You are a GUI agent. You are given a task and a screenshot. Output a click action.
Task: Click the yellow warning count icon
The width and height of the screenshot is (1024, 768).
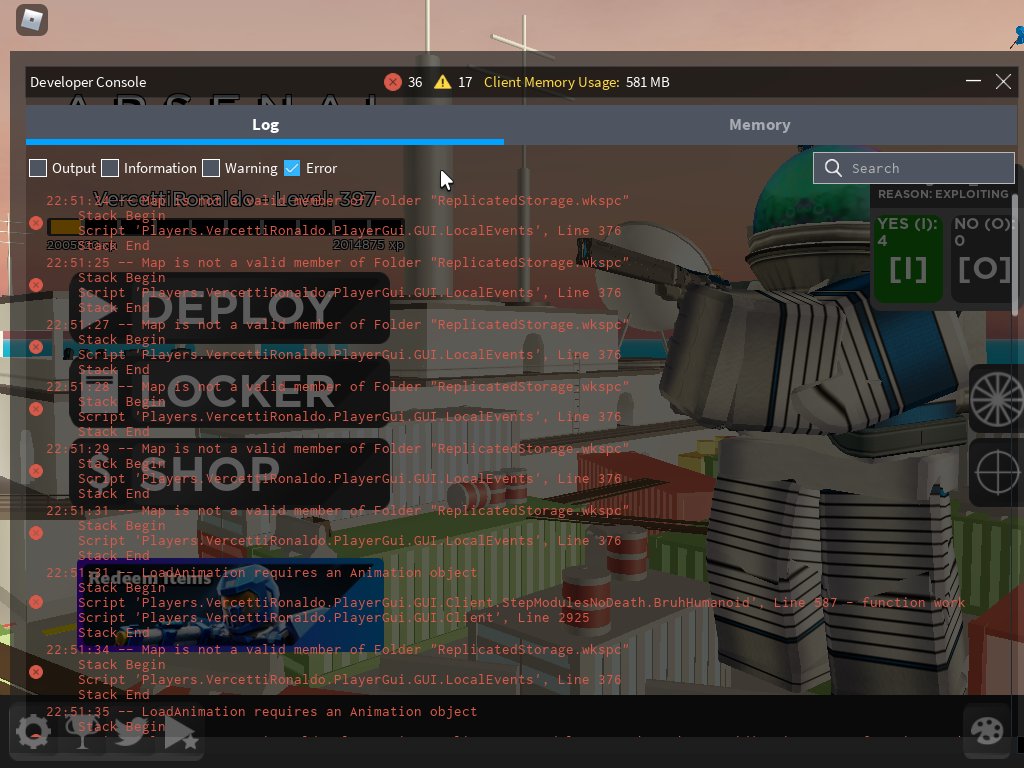coord(442,82)
